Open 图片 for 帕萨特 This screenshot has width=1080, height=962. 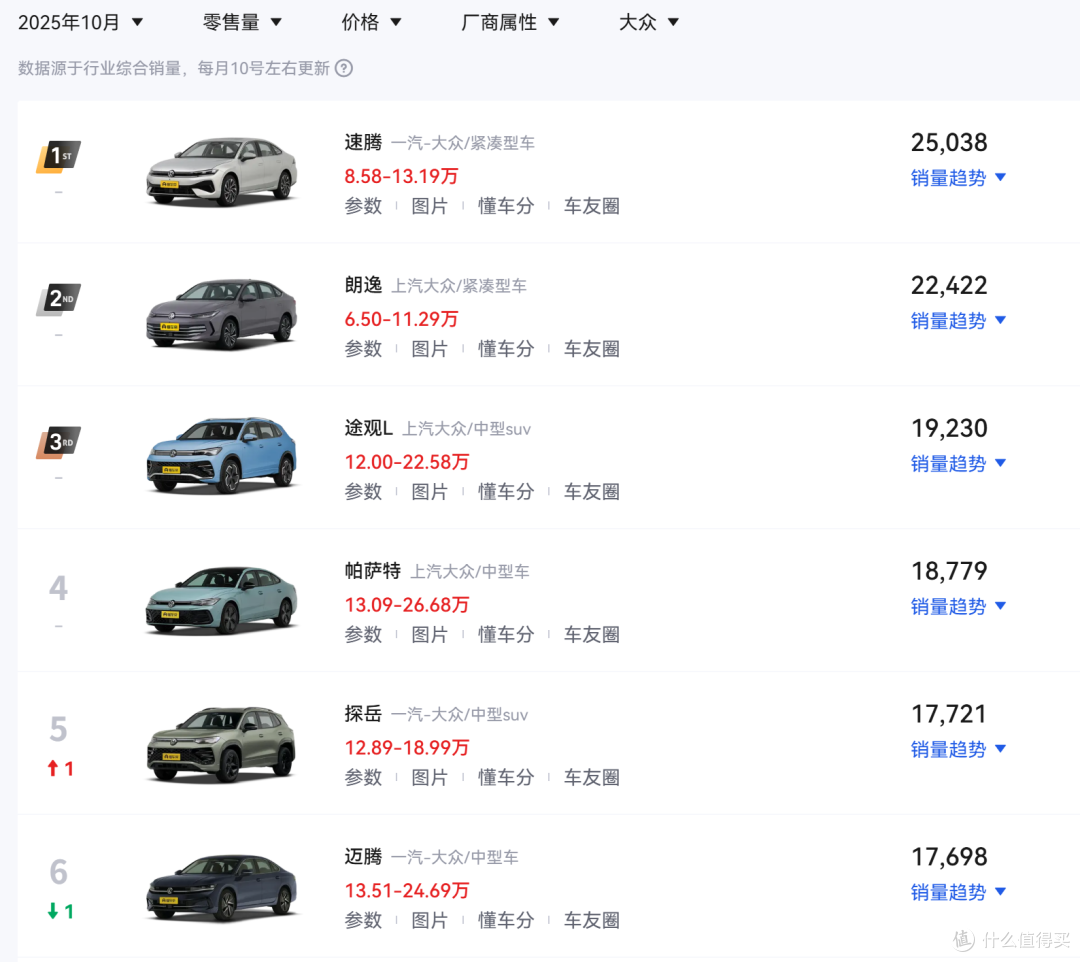[x=429, y=634]
